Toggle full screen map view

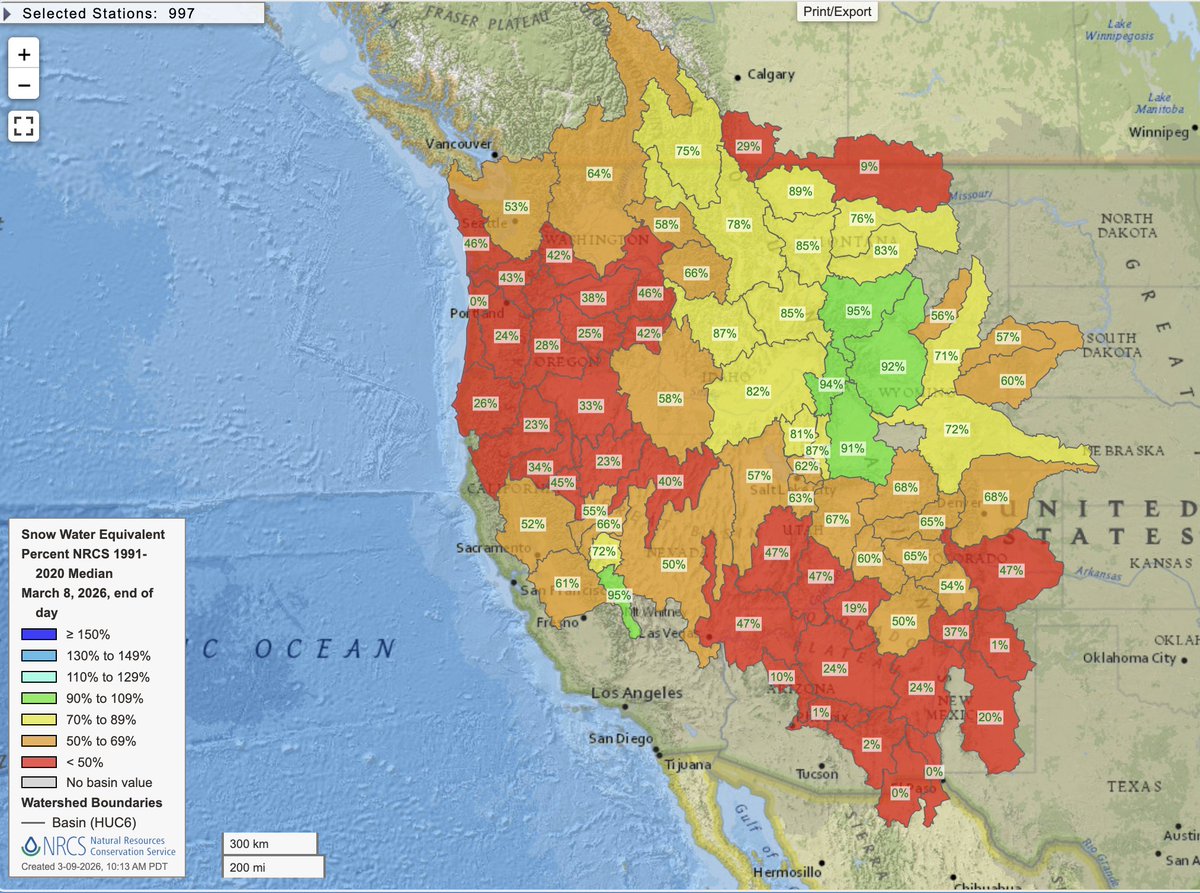click(x=24, y=126)
